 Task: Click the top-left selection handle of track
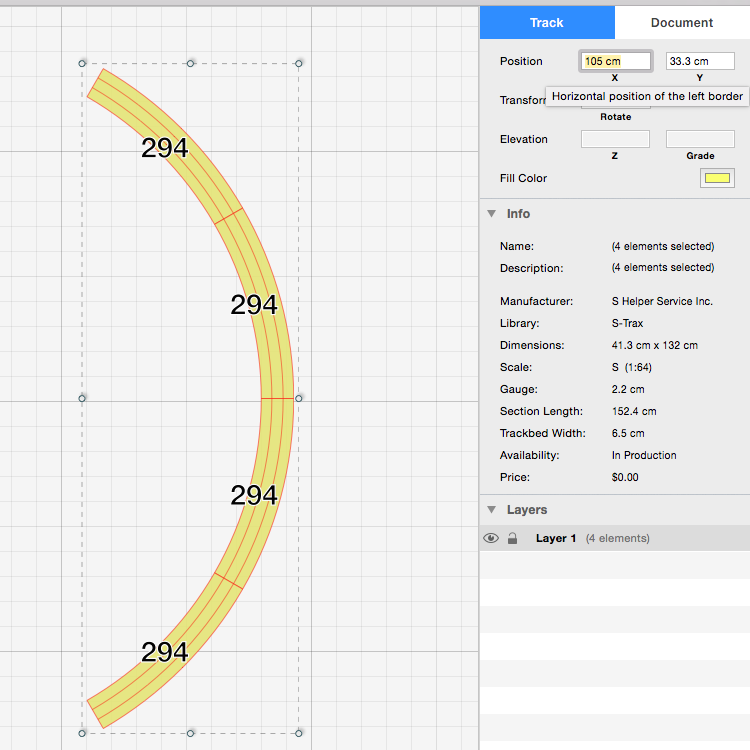point(82,63)
